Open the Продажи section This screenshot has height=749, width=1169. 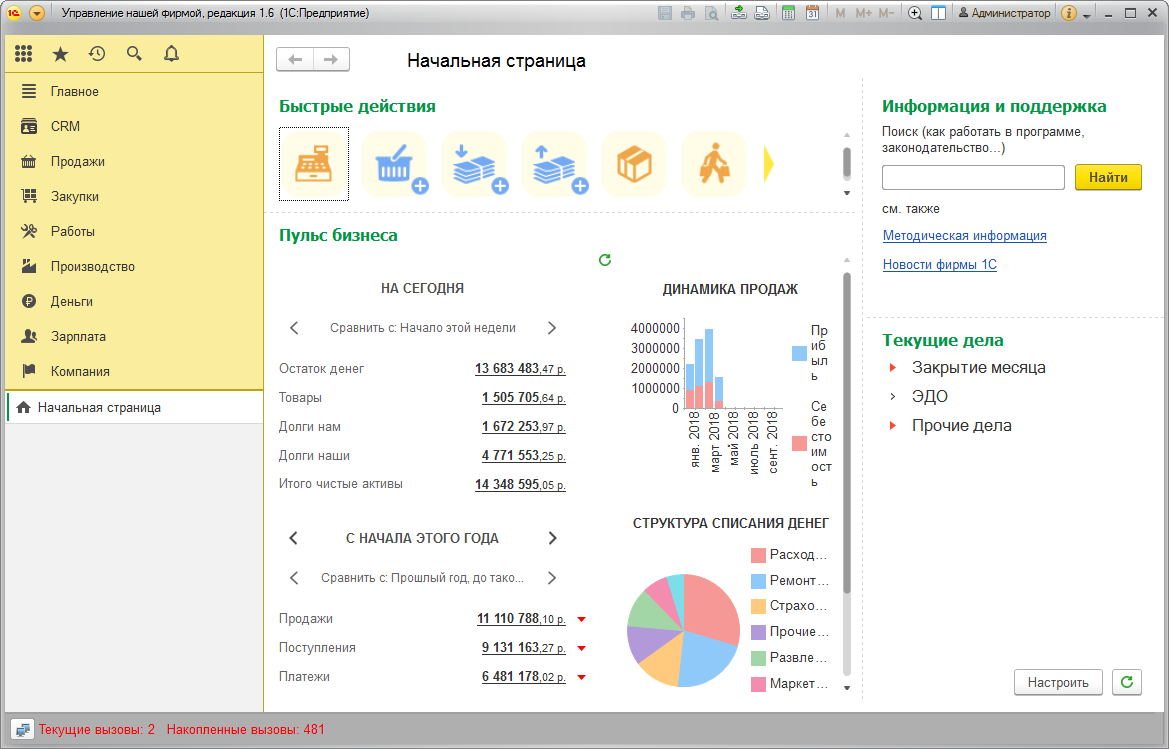coord(134,162)
